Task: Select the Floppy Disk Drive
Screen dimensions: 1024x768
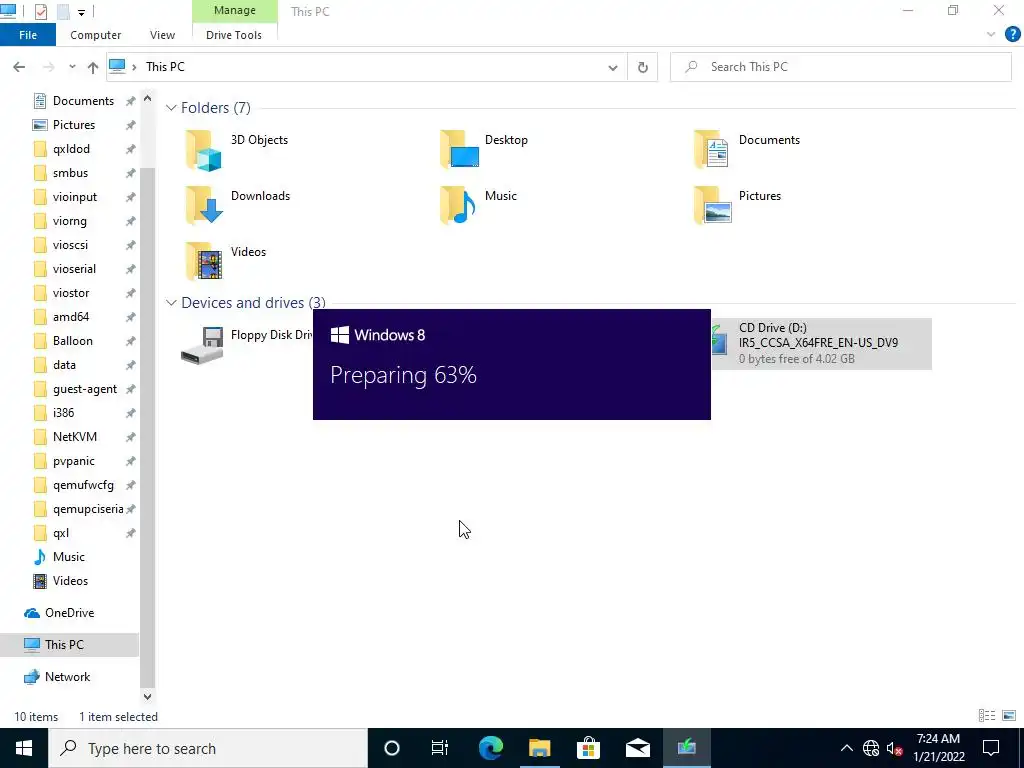Action: click(247, 344)
